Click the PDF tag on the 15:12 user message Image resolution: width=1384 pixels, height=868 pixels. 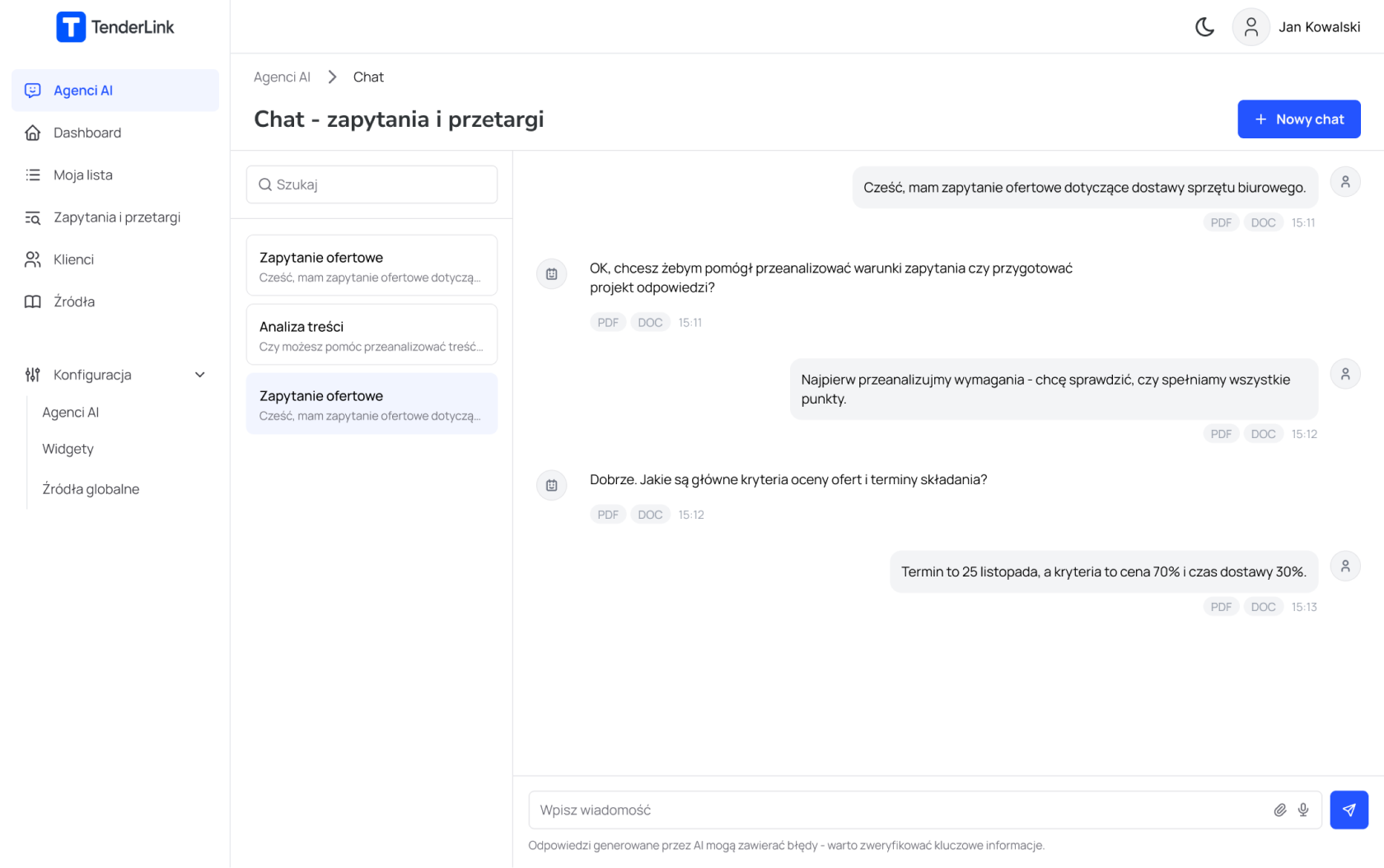[1221, 434]
